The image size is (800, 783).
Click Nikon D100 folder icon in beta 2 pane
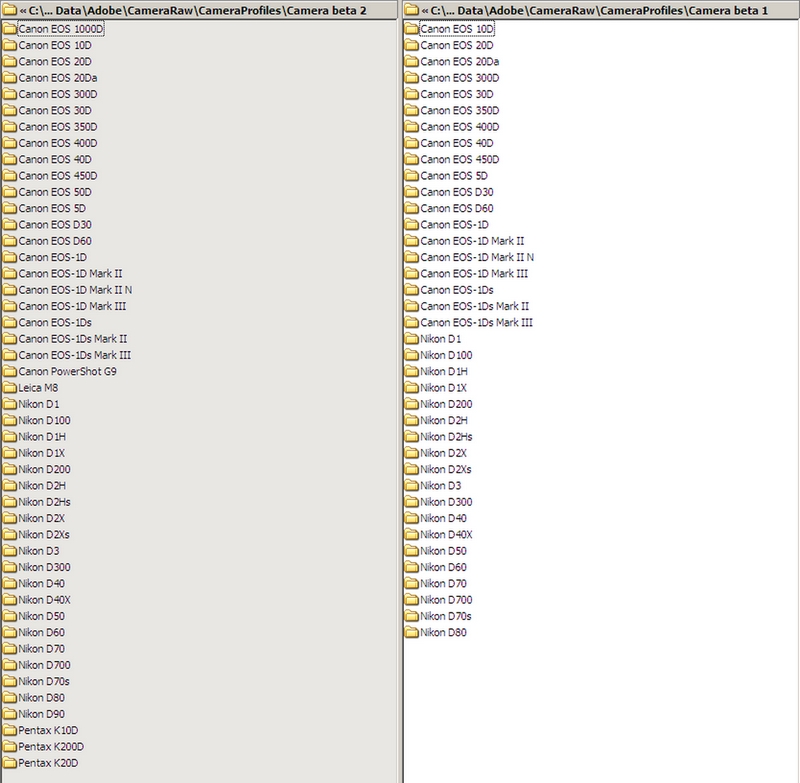point(10,421)
